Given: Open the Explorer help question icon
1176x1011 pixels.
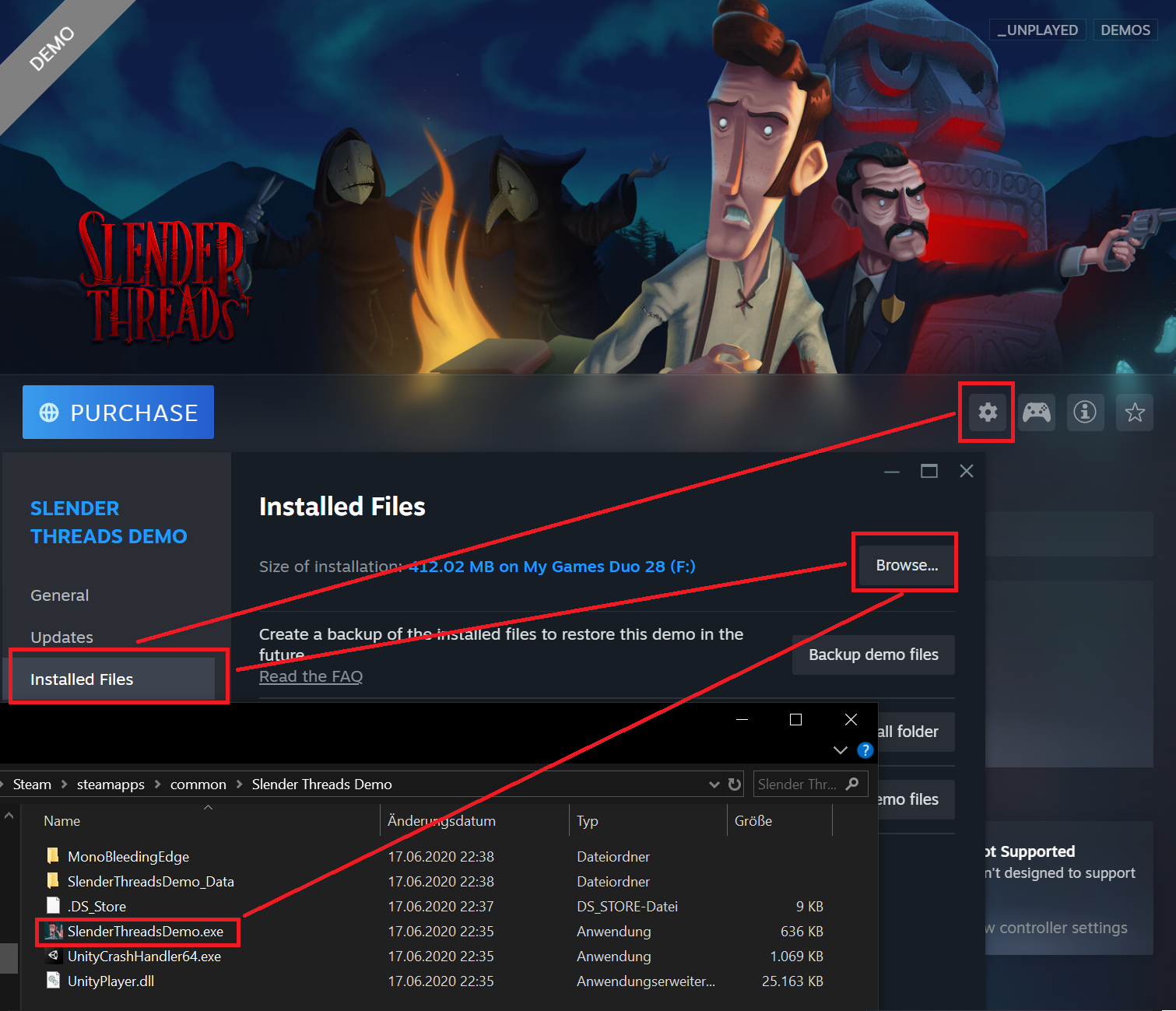Looking at the screenshot, I should tap(865, 750).
